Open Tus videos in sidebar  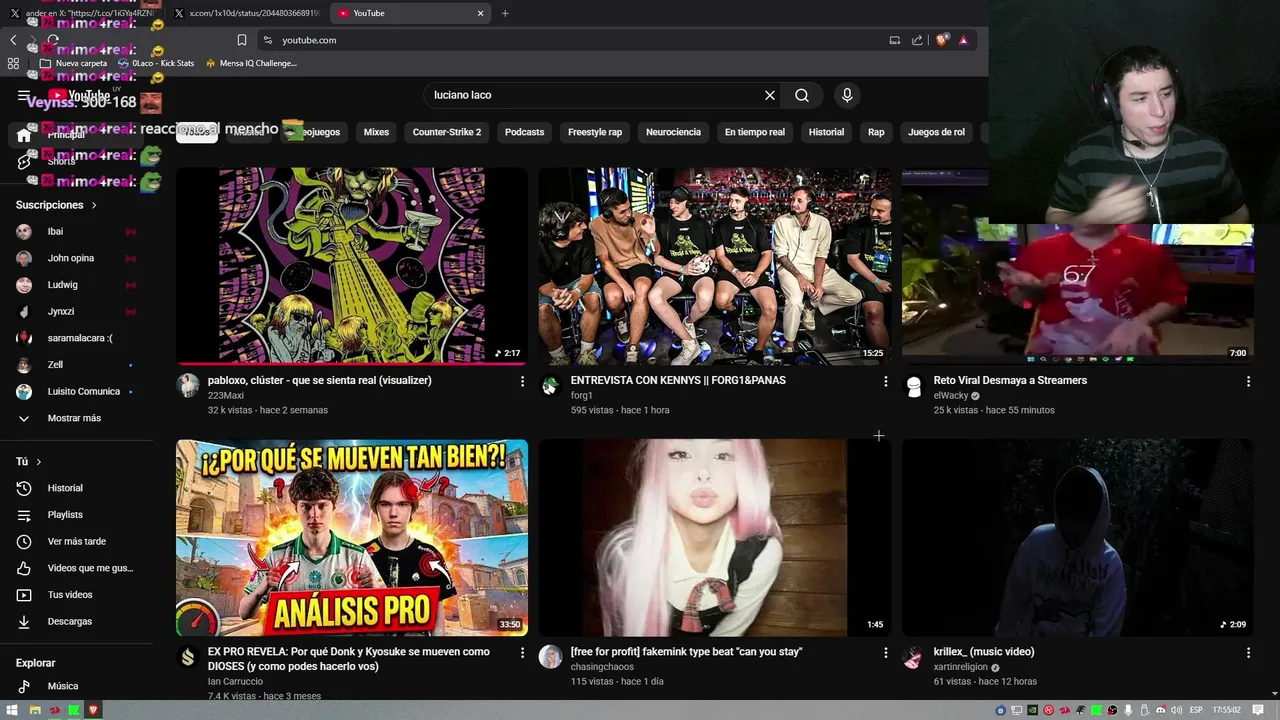(70, 595)
